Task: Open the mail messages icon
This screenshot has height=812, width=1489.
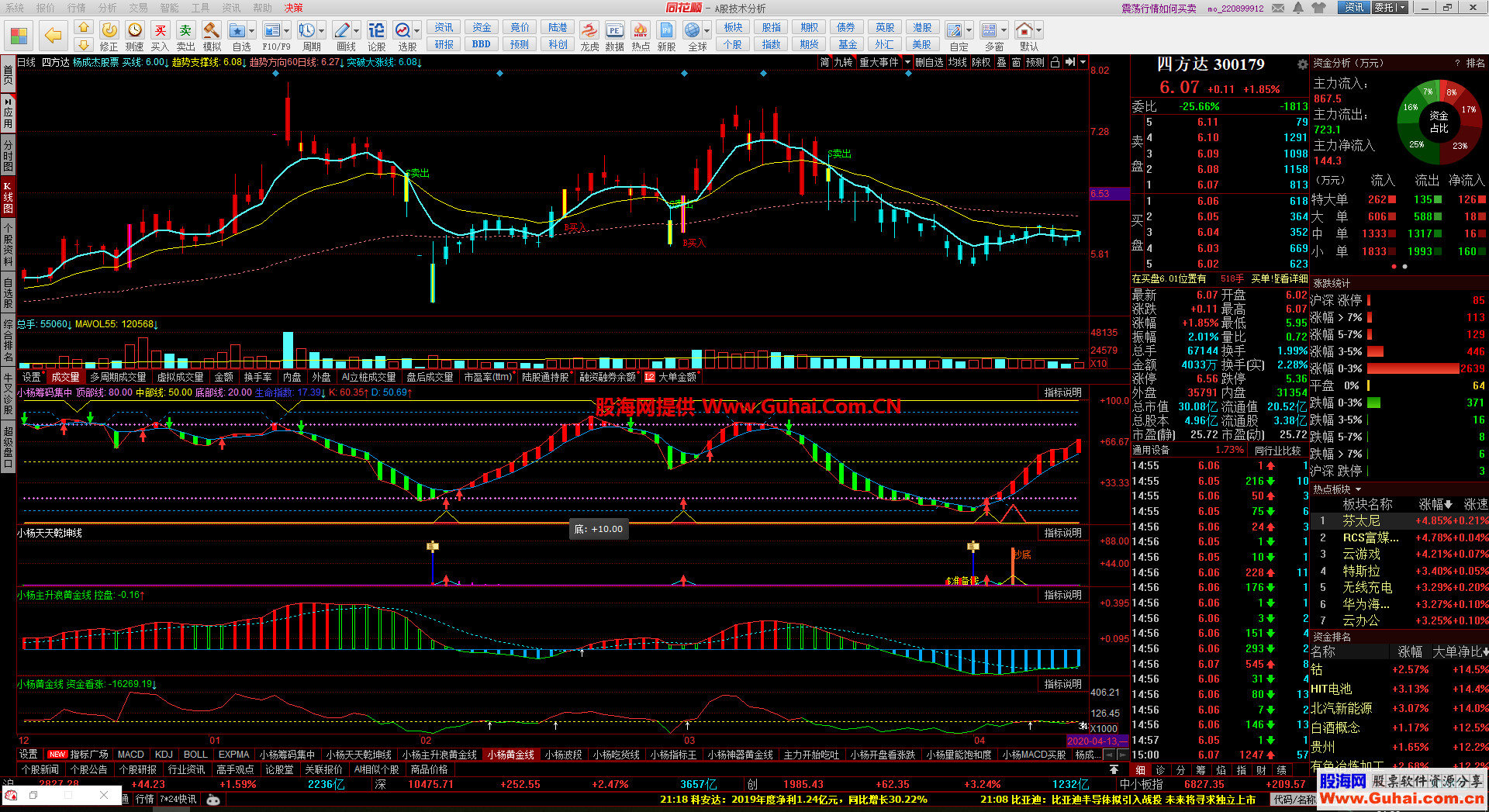Action: click(1277, 8)
